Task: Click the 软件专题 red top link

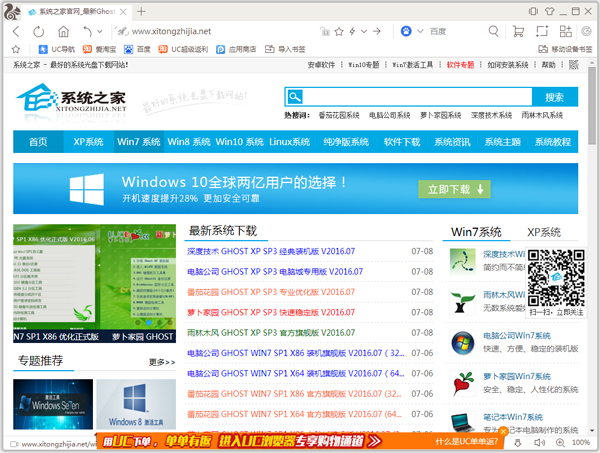Action: (460, 65)
